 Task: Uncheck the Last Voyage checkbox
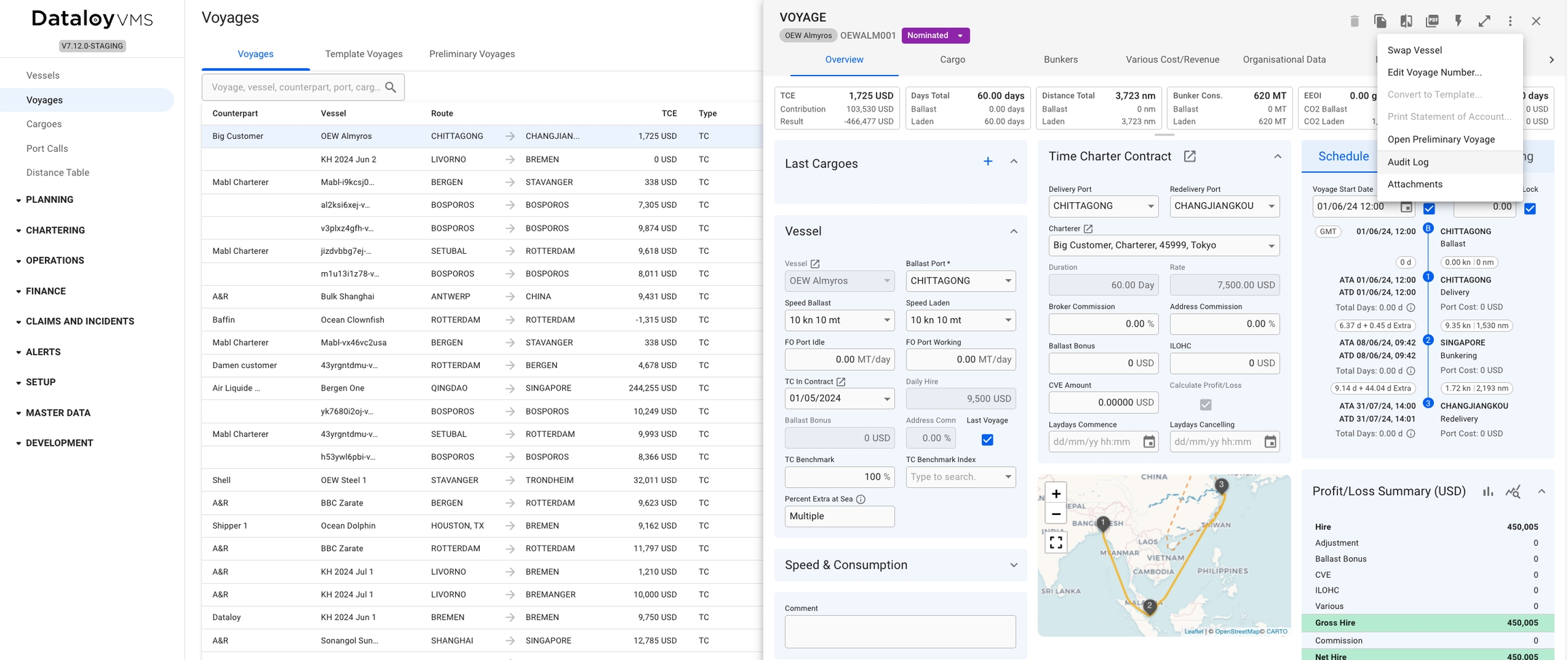tap(987, 440)
